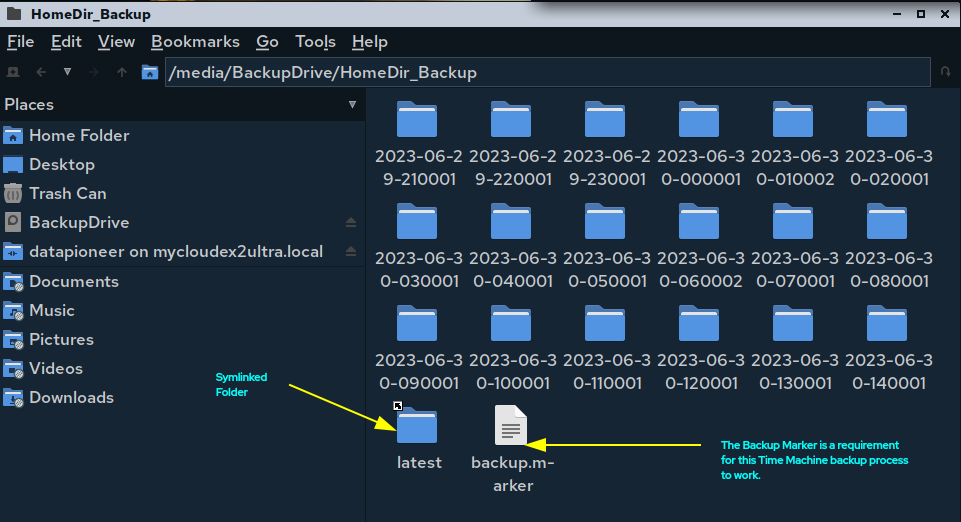The height and width of the screenshot is (522, 961).
Task: Close the HomeDir_Backup window
Action: 944,13
